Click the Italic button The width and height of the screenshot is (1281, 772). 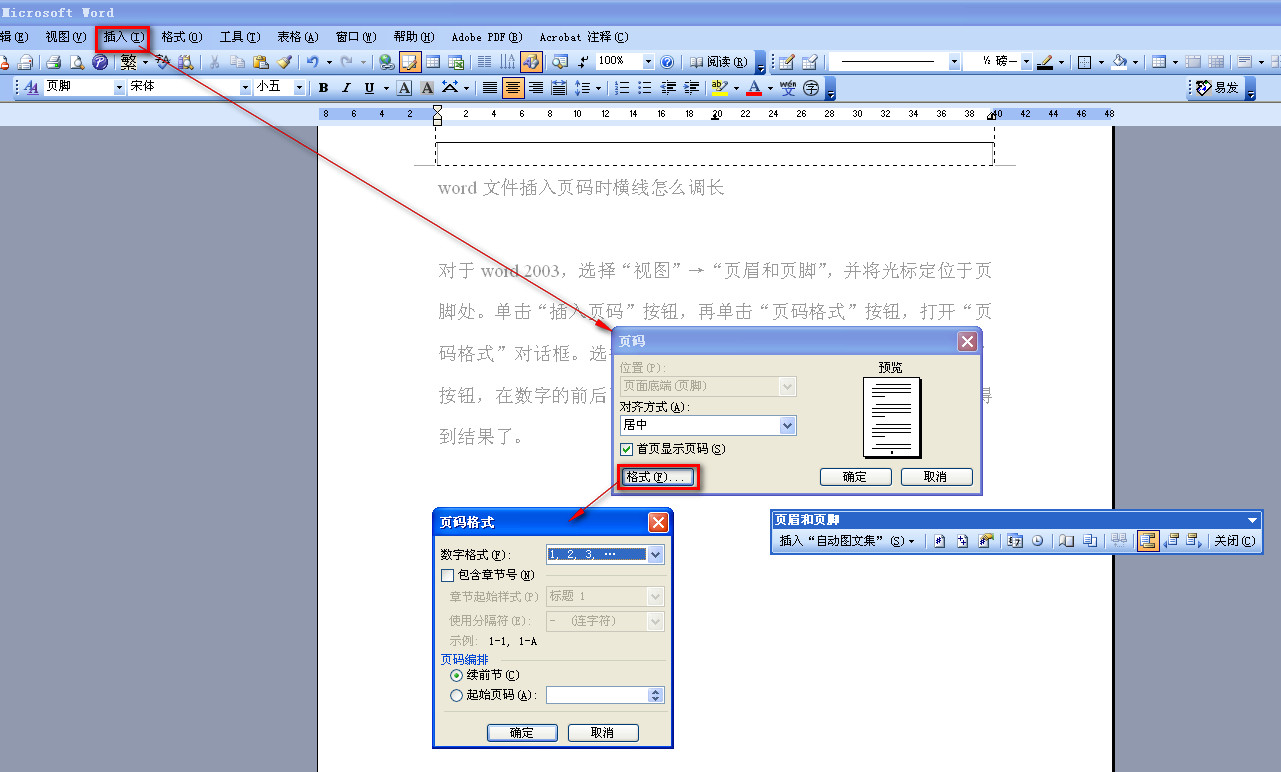tap(347, 88)
